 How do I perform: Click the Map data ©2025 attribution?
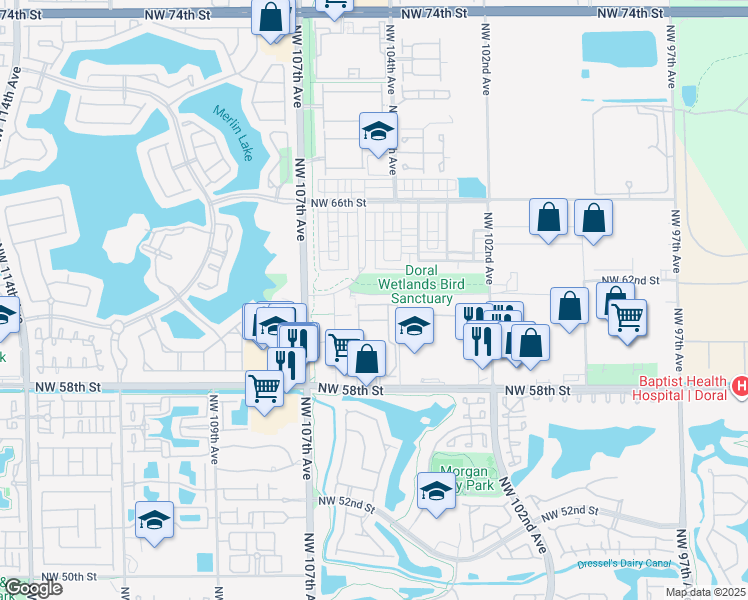point(706,592)
